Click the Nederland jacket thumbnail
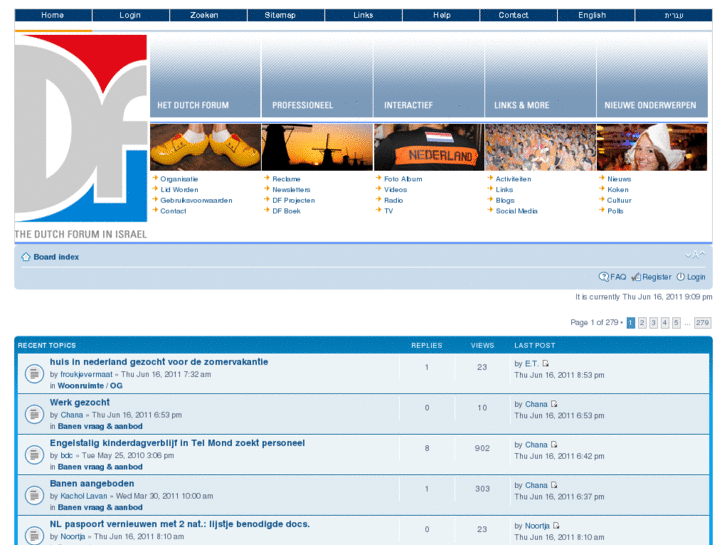The image size is (727, 545). [x=429, y=147]
